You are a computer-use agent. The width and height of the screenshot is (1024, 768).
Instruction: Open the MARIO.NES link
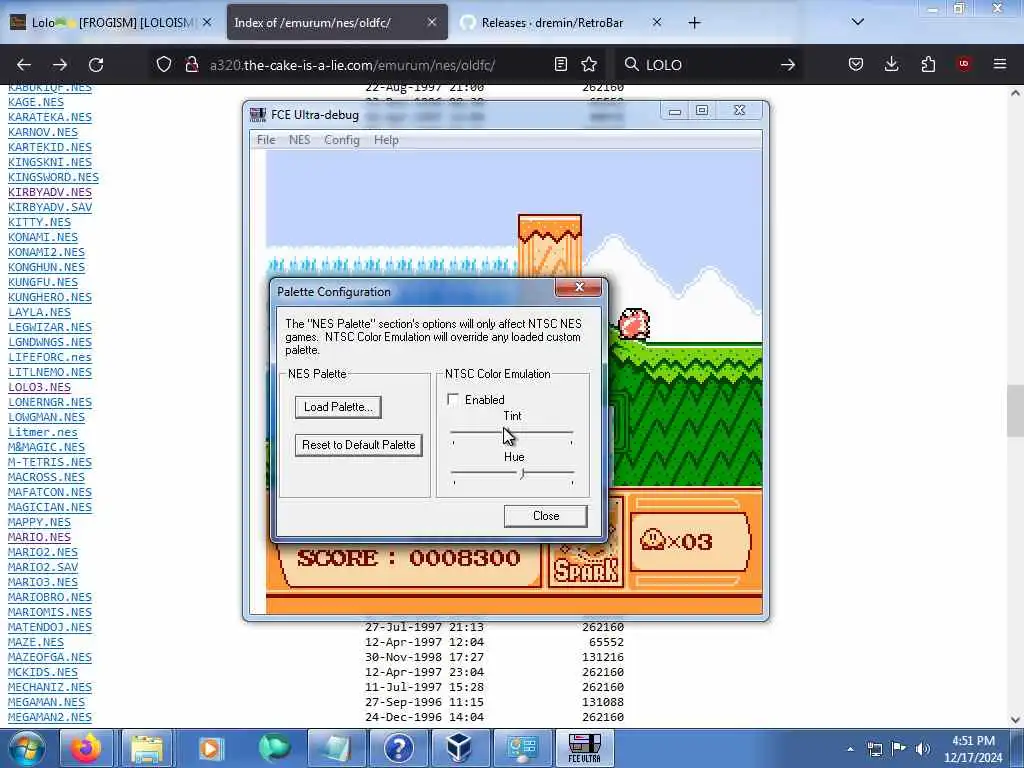point(39,537)
